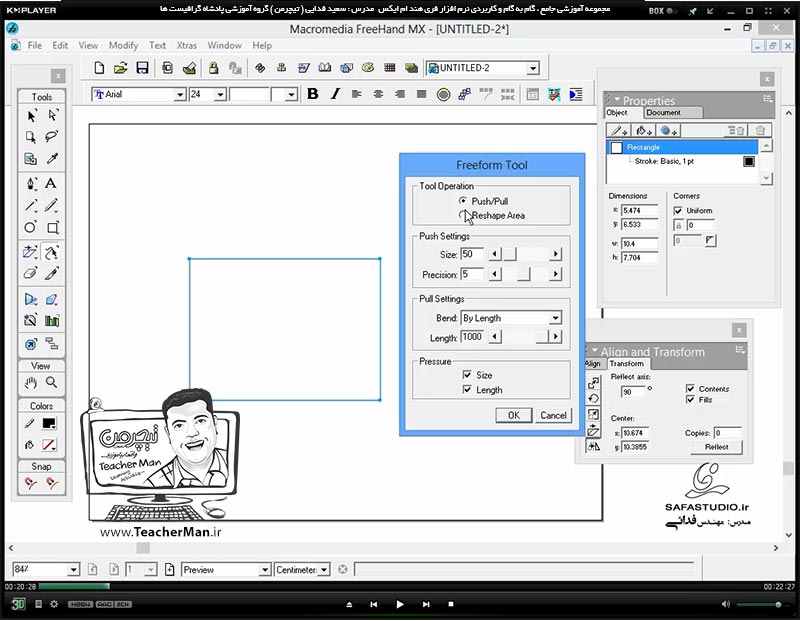Select the Hand tool
Screen dimensions: 800x621
(31, 382)
